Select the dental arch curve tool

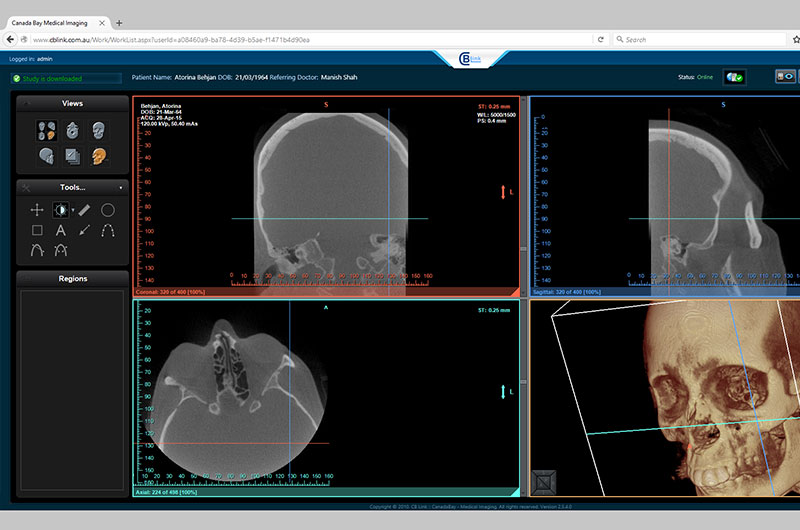tap(108, 231)
